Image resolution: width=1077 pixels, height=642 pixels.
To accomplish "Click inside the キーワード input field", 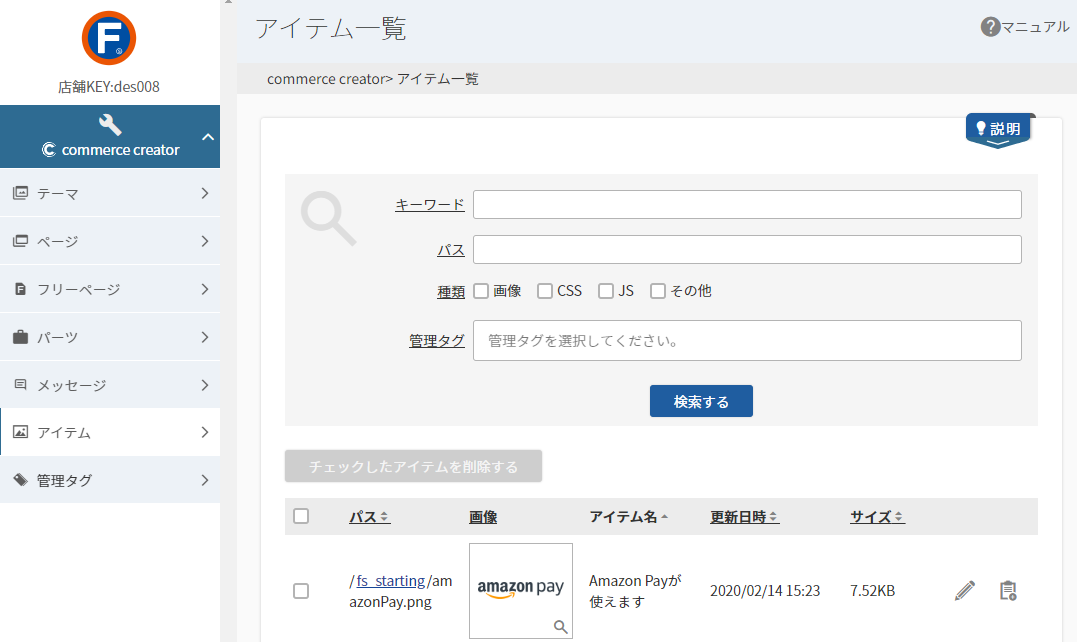I will tap(747, 204).
